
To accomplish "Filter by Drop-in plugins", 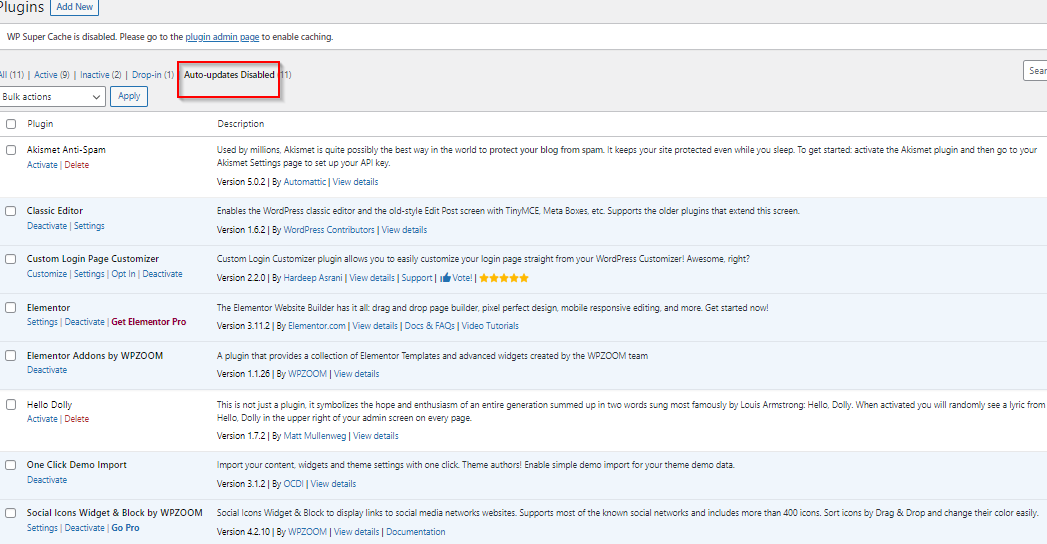I will click(x=153, y=75).
